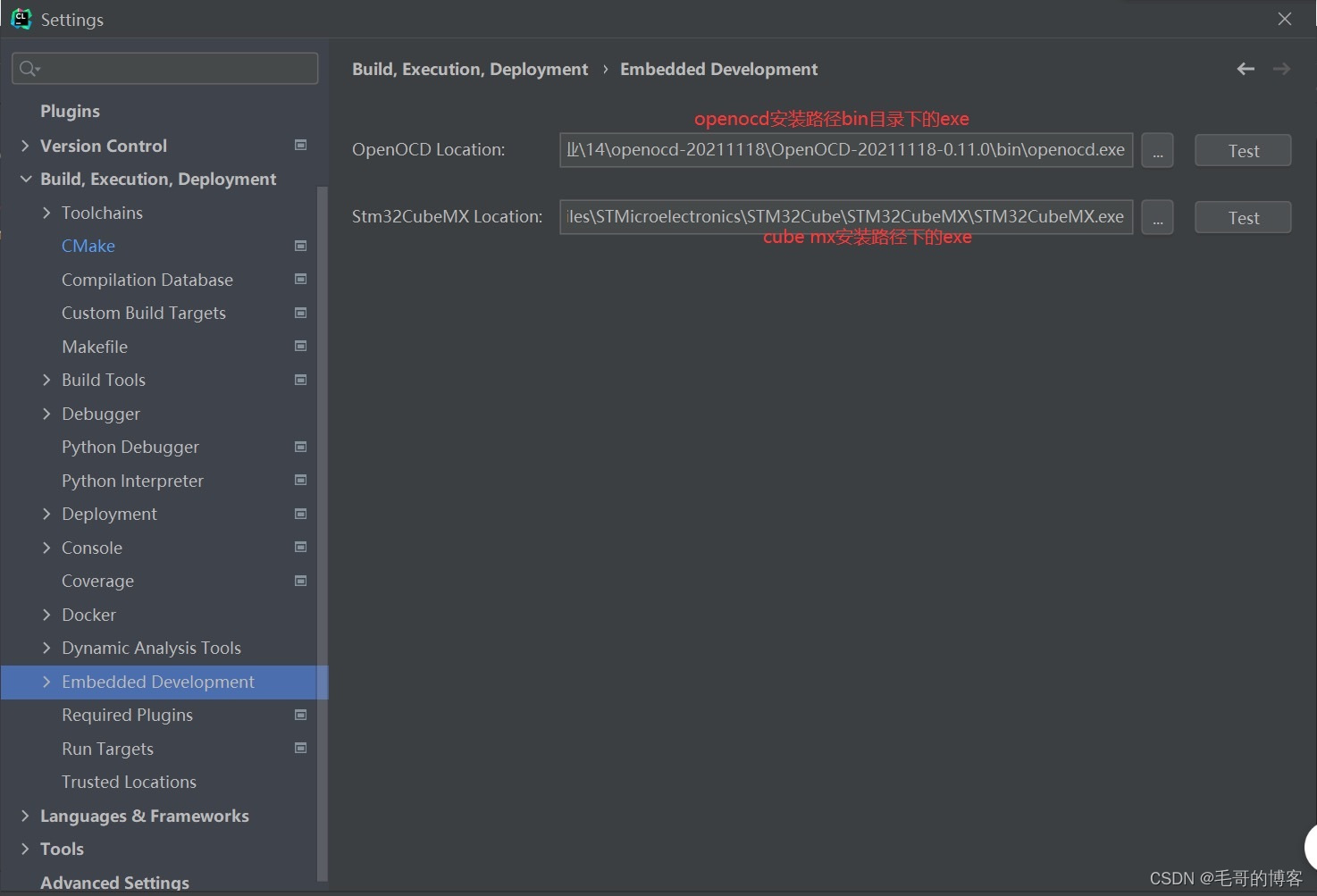Select Python Interpreter settings
The width and height of the screenshot is (1317, 896).
(x=132, y=481)
